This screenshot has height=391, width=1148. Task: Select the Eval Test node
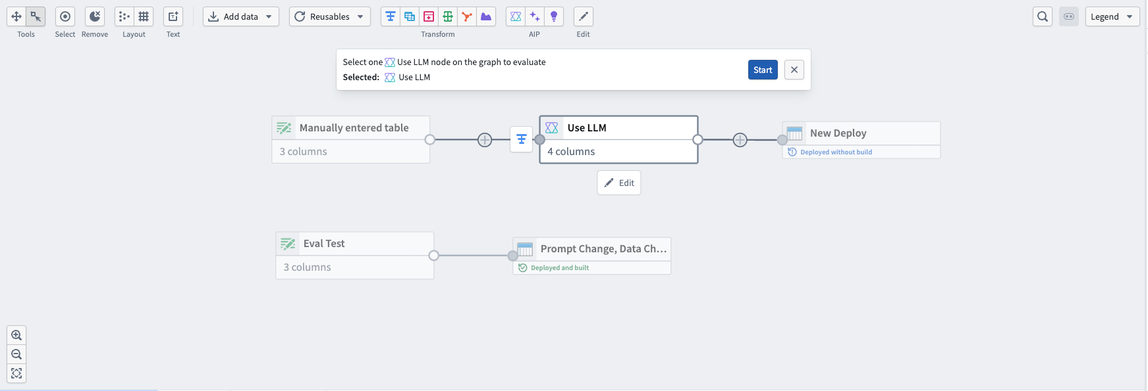(x=354, y=256)
